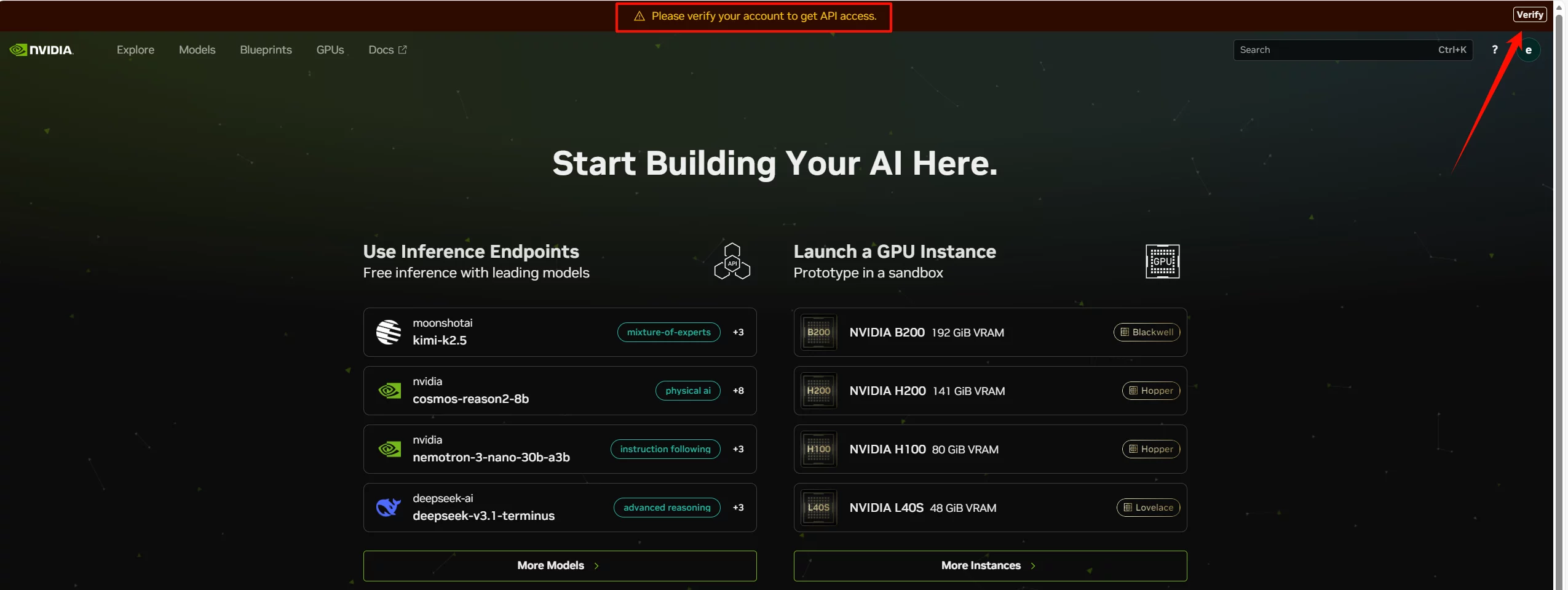Image resolution: width=1568 pixels, height=590 pixels.
Task: Open the Docs external link
Action: click(x=387, y=50)
